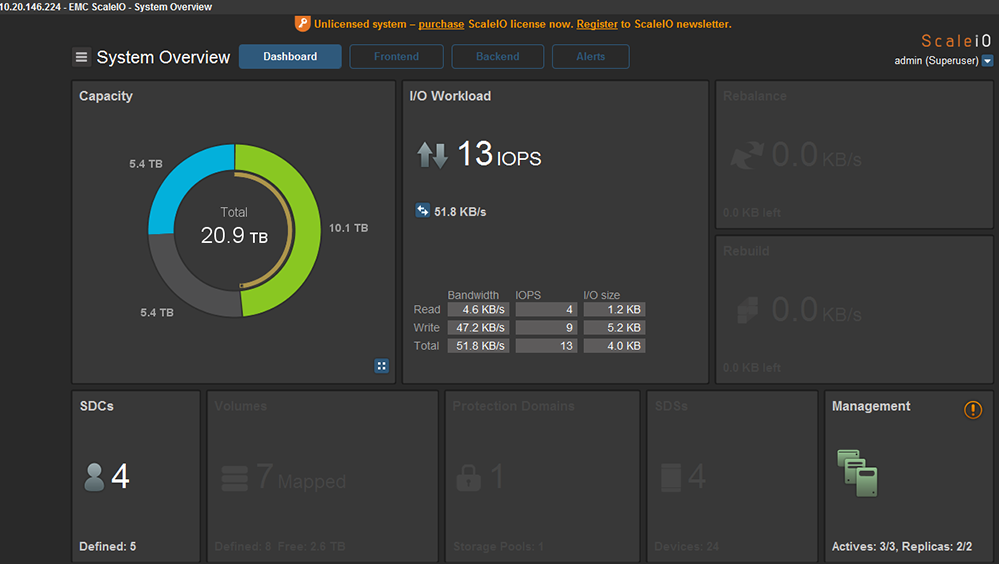Click the Capacity panel title

(x=106, y=96)
